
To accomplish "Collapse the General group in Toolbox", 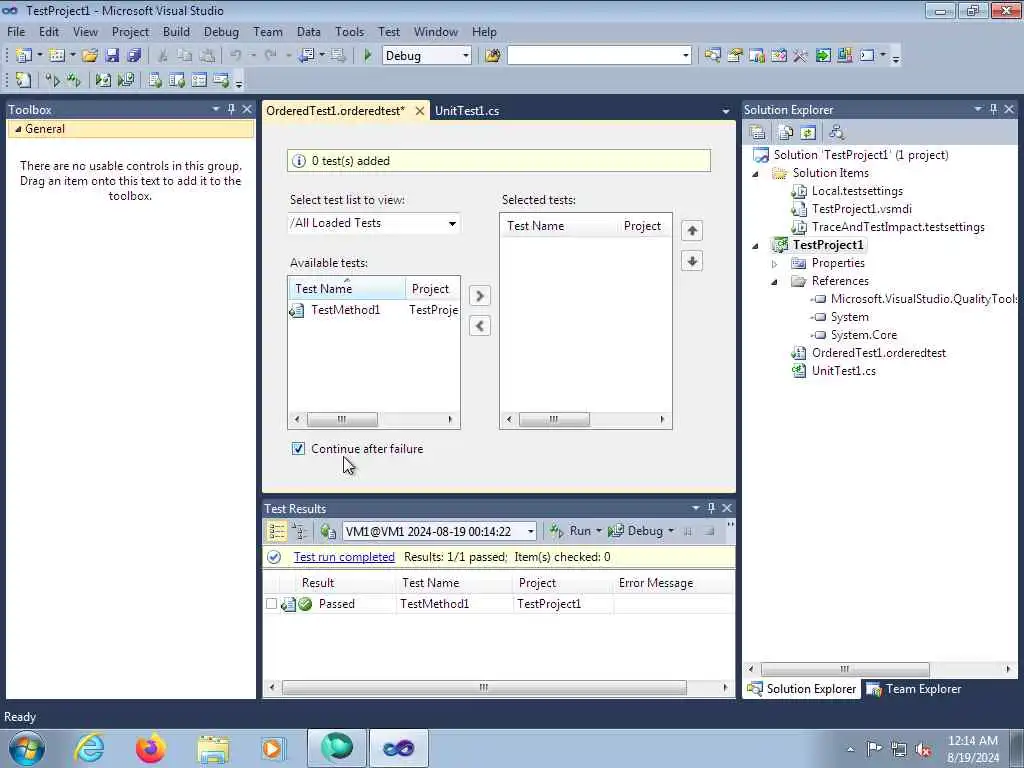I will click(18, 129).
